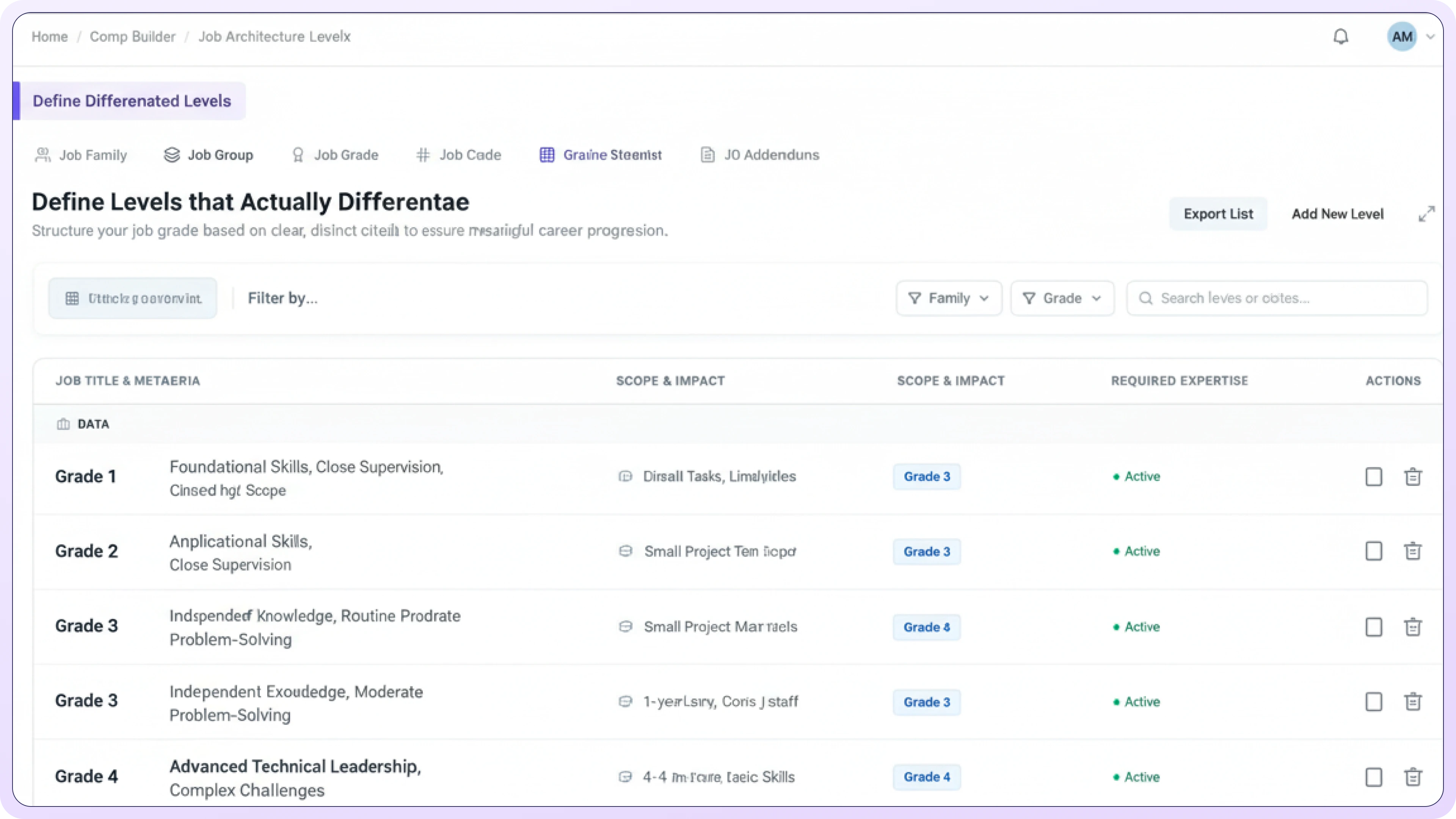Select the Grade 4 row checkbox

(1373, 777)
